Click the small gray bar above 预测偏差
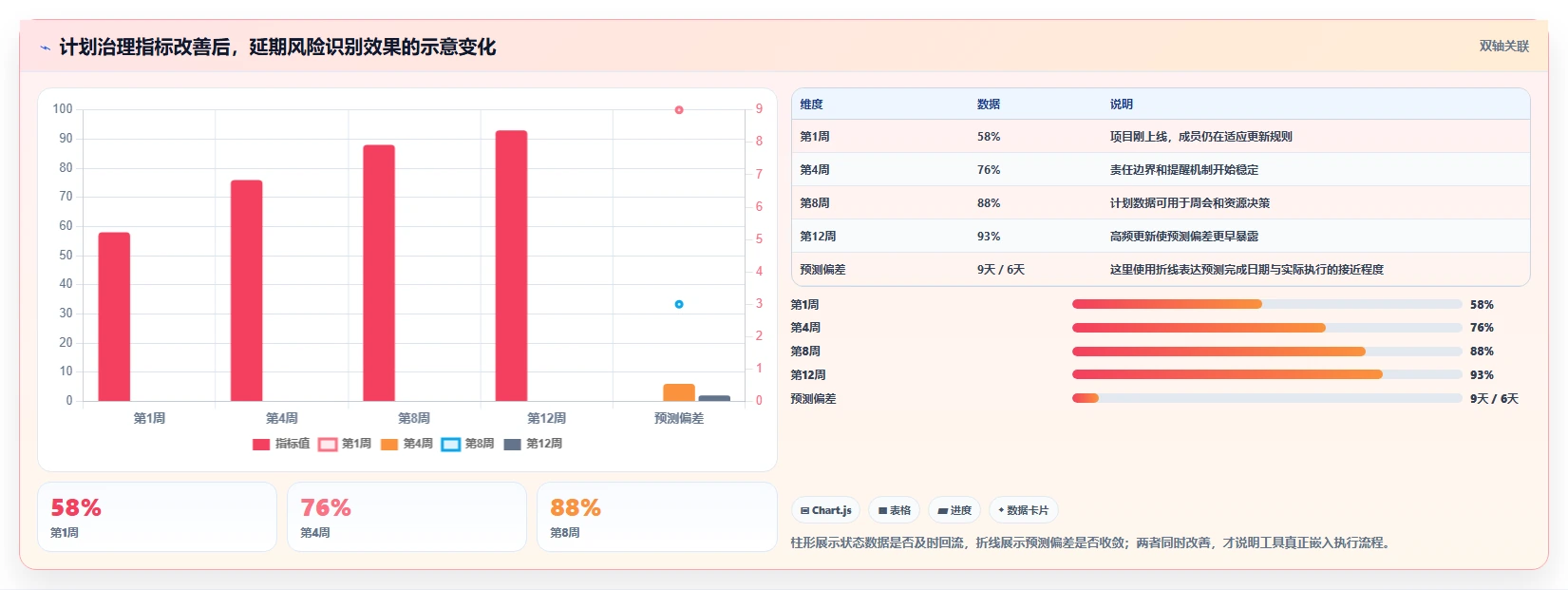Screen dimensions: 1568x590 714,398
